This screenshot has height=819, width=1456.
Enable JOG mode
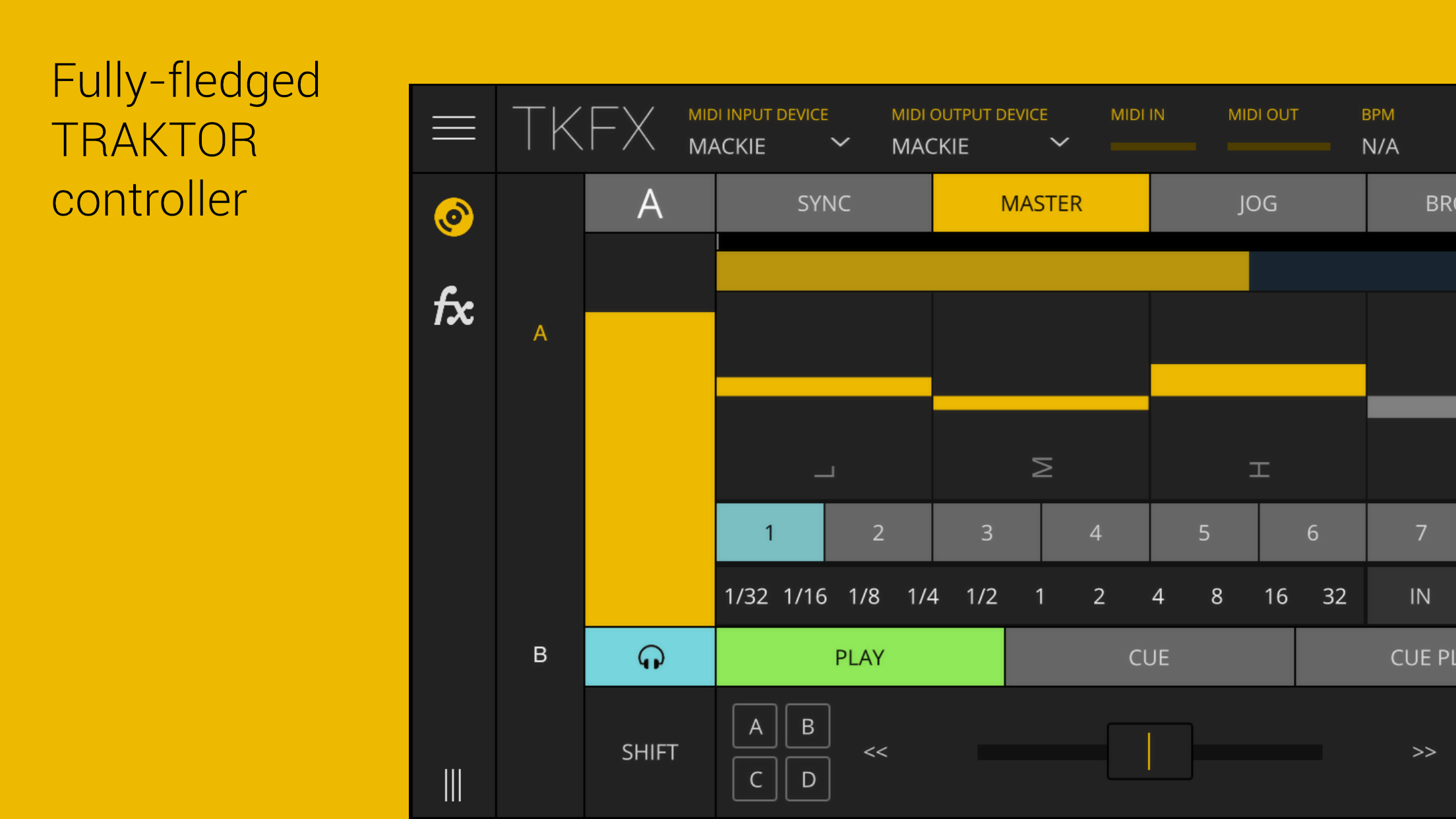pyautogui.click(x=1258, y=203)
